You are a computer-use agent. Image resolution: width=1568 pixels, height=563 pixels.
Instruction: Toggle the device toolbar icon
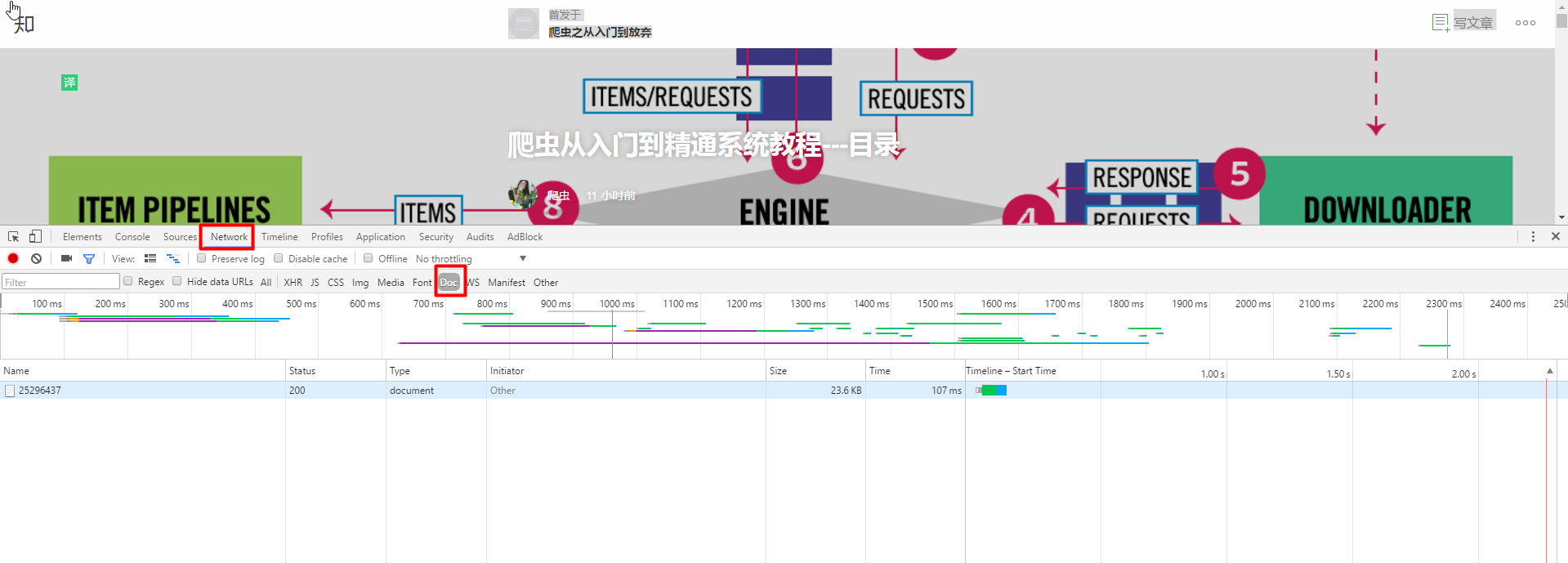coord(35,237)
